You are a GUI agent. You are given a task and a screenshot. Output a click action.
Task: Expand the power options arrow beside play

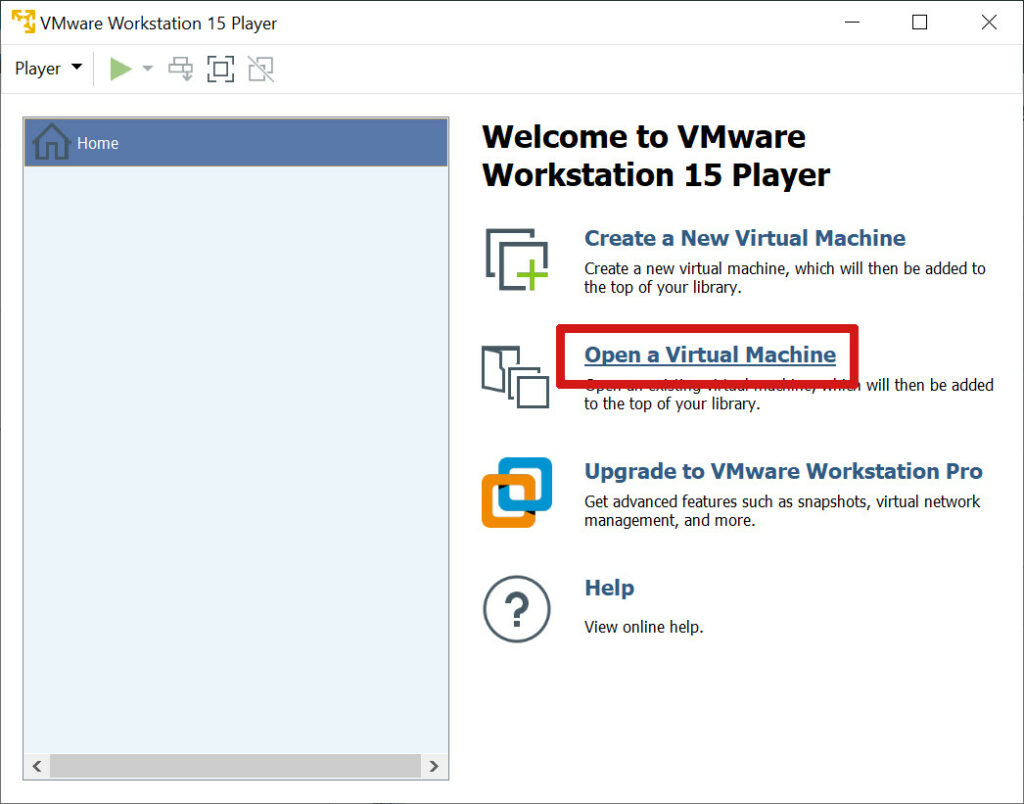pos(148,68)
